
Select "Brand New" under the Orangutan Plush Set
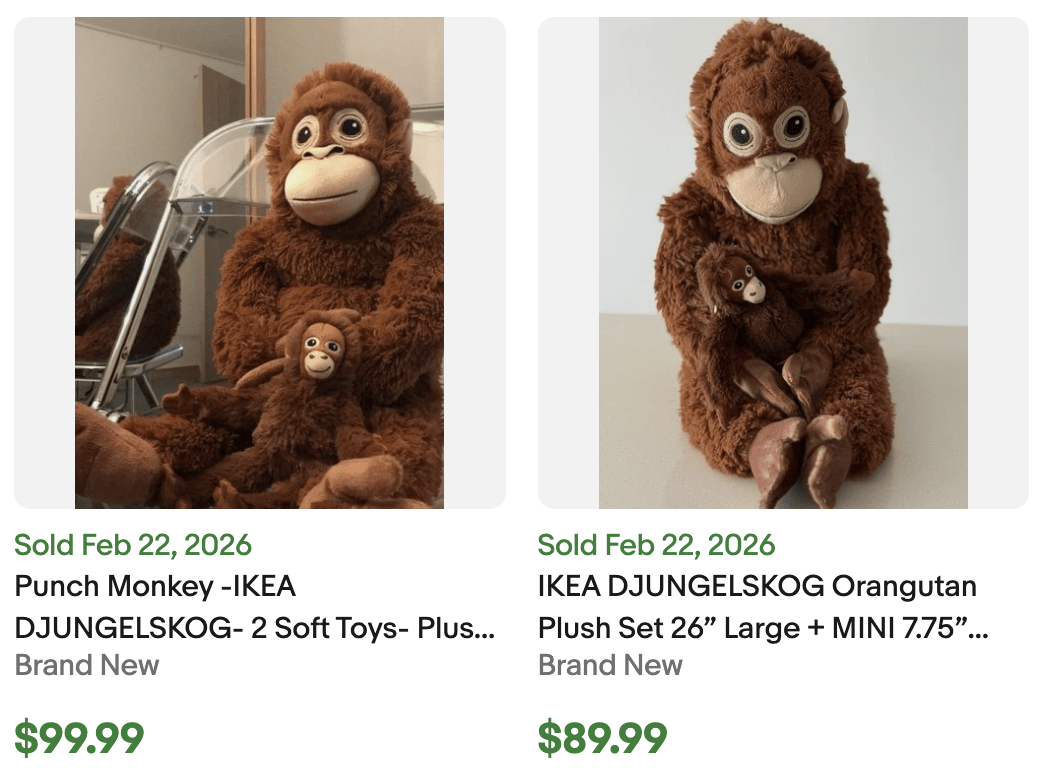click(612, 665)
